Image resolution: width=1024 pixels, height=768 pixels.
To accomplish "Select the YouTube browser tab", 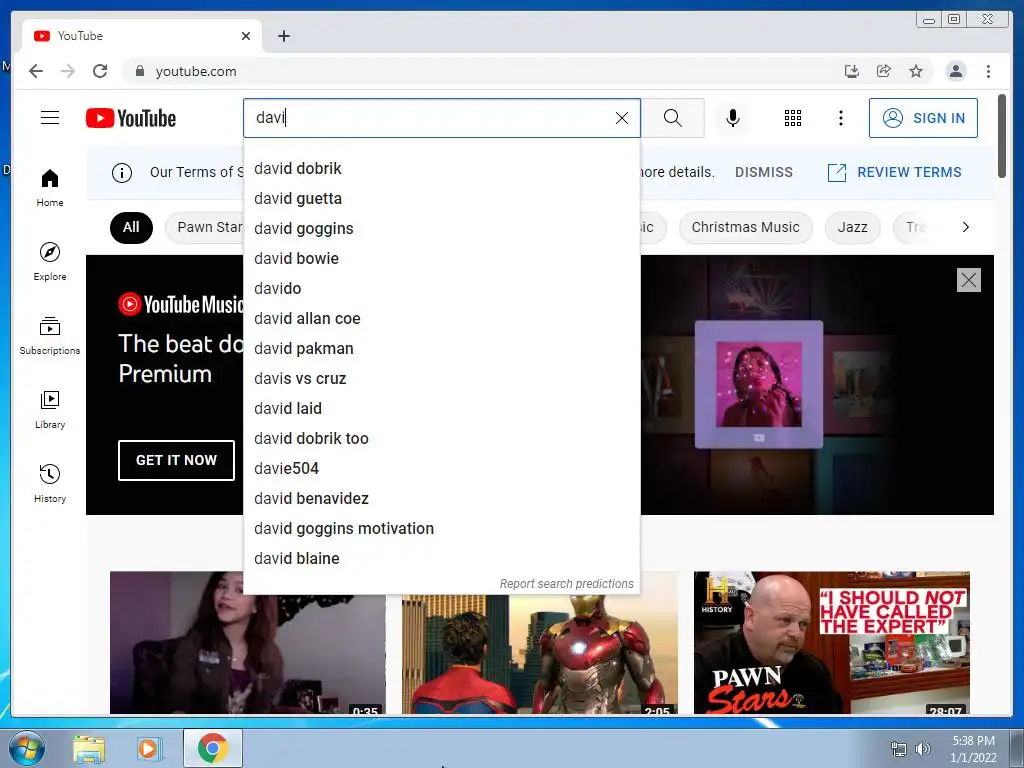I will [142, 36].
